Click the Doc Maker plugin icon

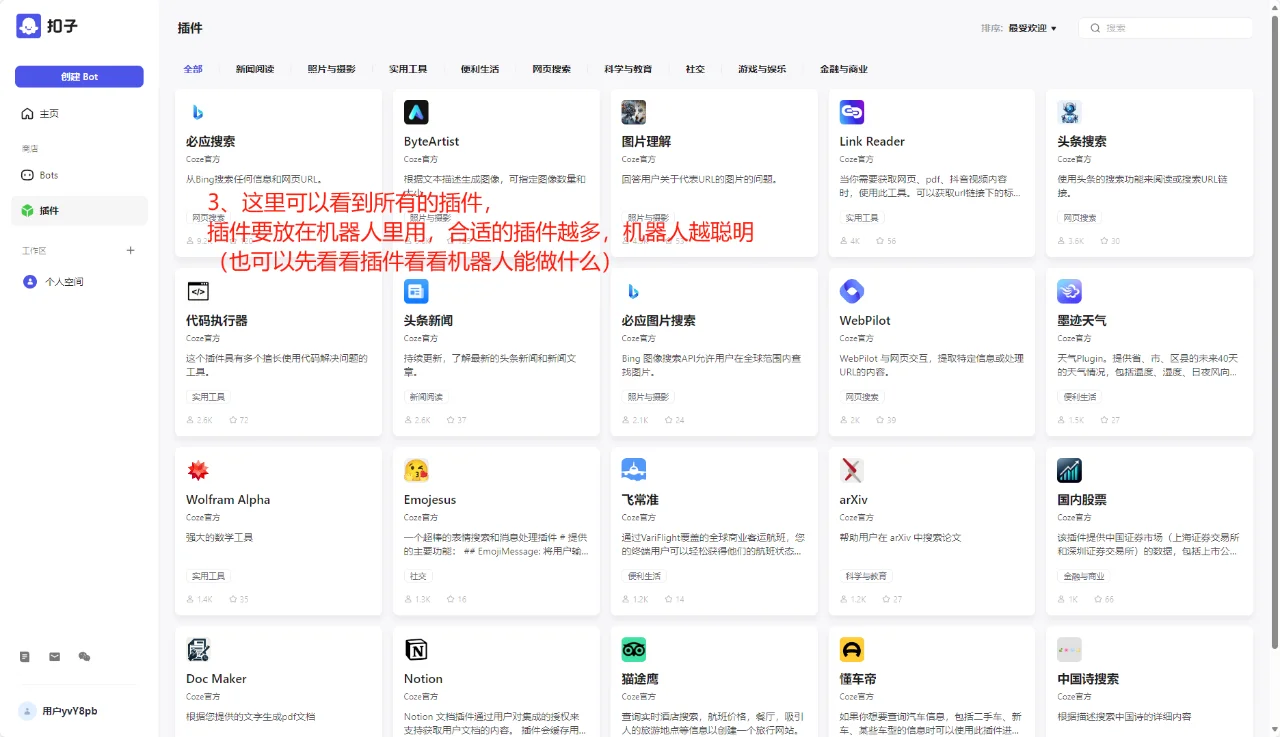(x=198, y=649)
